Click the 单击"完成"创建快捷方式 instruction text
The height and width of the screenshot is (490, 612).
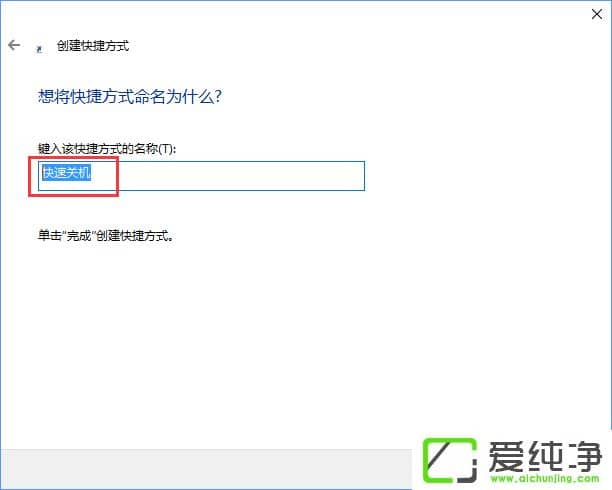[106, 235]
